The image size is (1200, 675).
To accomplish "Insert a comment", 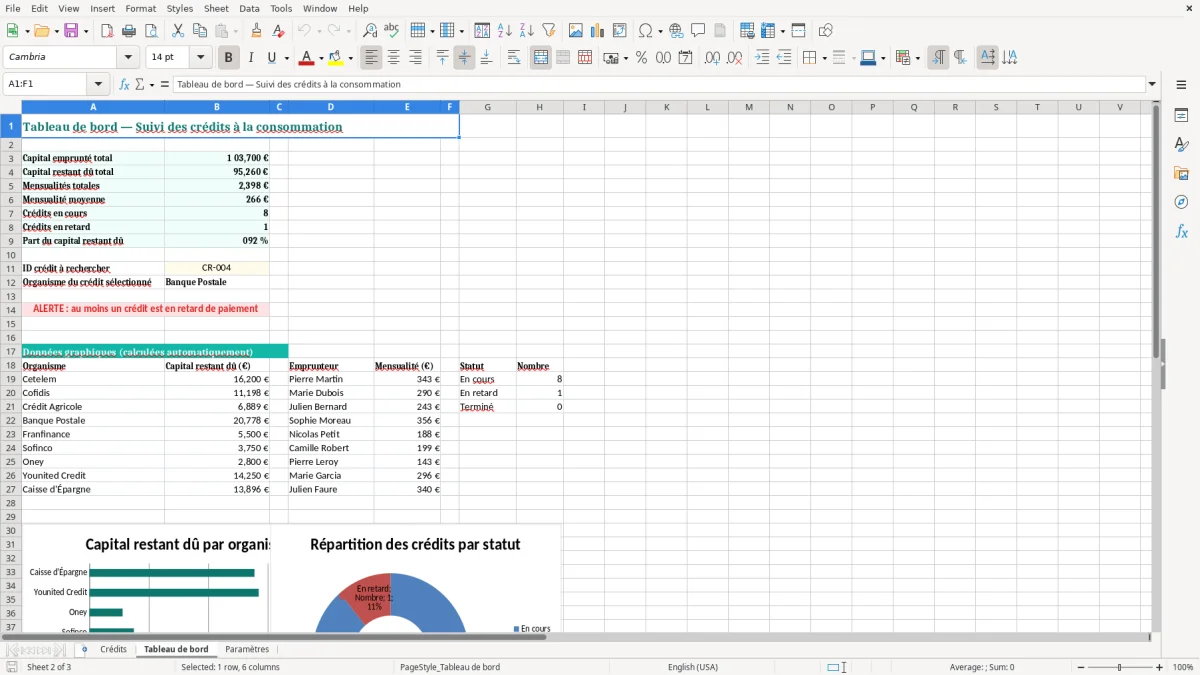I will point(698,31).
